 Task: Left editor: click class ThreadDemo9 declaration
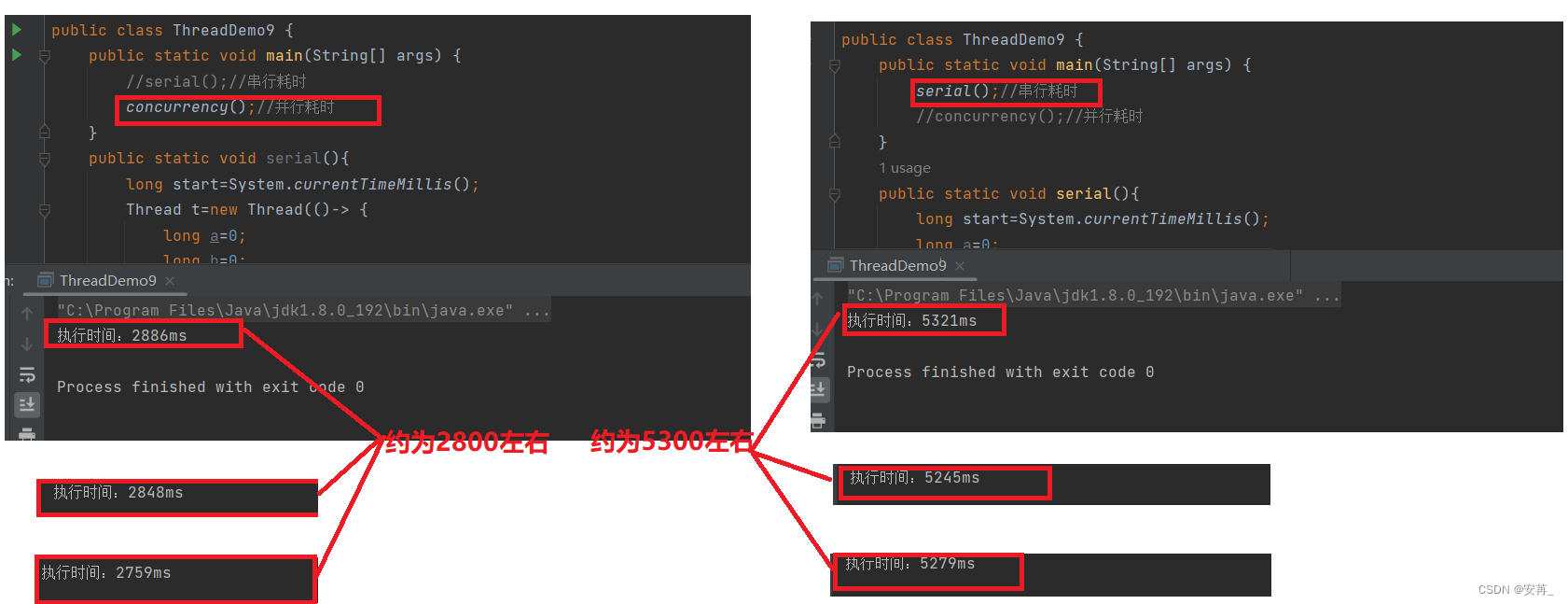pyautogui.click(x=173, y=30)
